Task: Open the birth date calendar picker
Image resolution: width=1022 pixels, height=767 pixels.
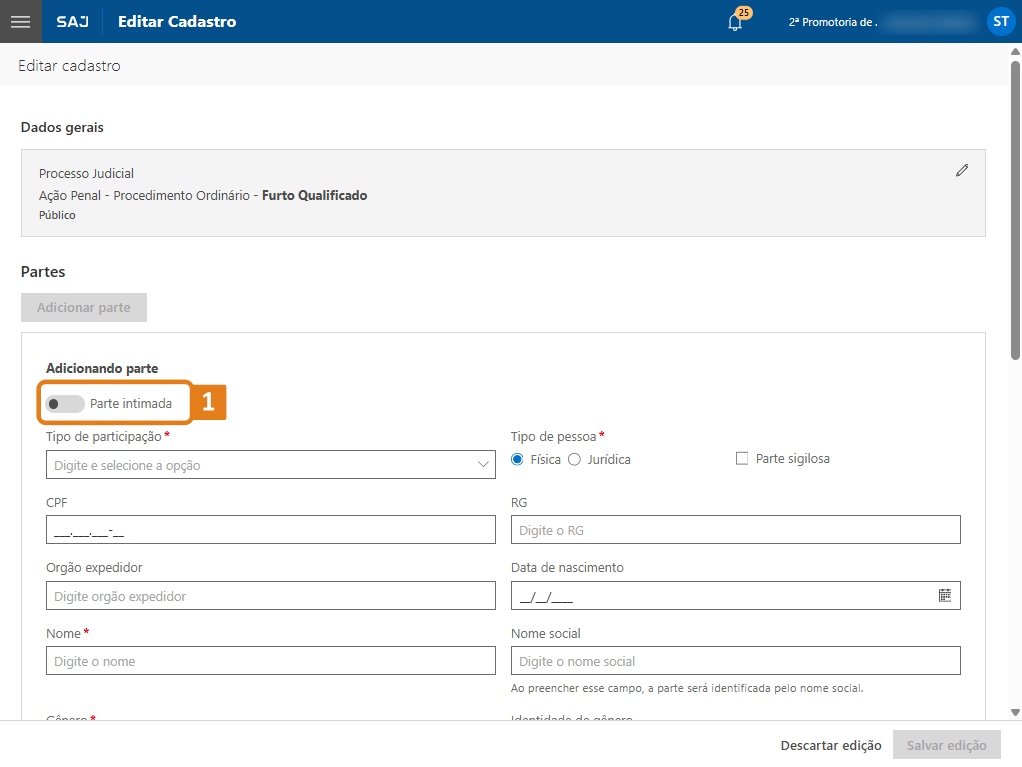Action: point(945,596)
